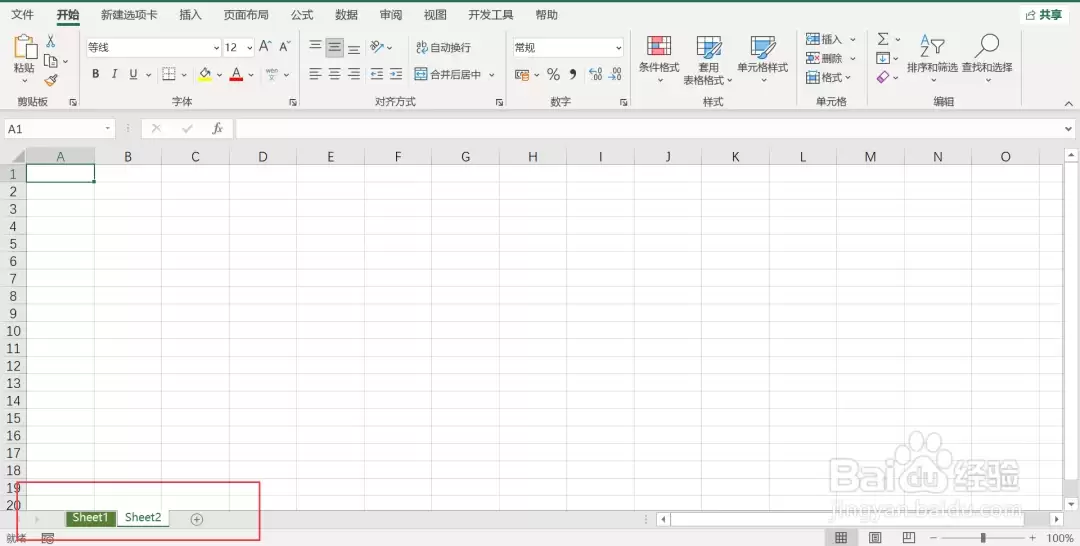Viewport: 1080px width, 546px height.
Task: Open 单元格样式 cell styles
Action: click(x=762, y=59)
